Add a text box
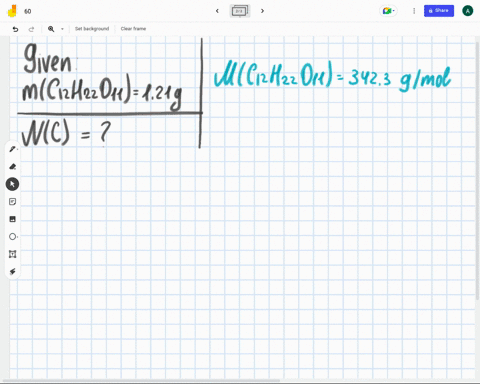Image resolution: width=480 pixels, height=384 pixels. pos(12,254)
